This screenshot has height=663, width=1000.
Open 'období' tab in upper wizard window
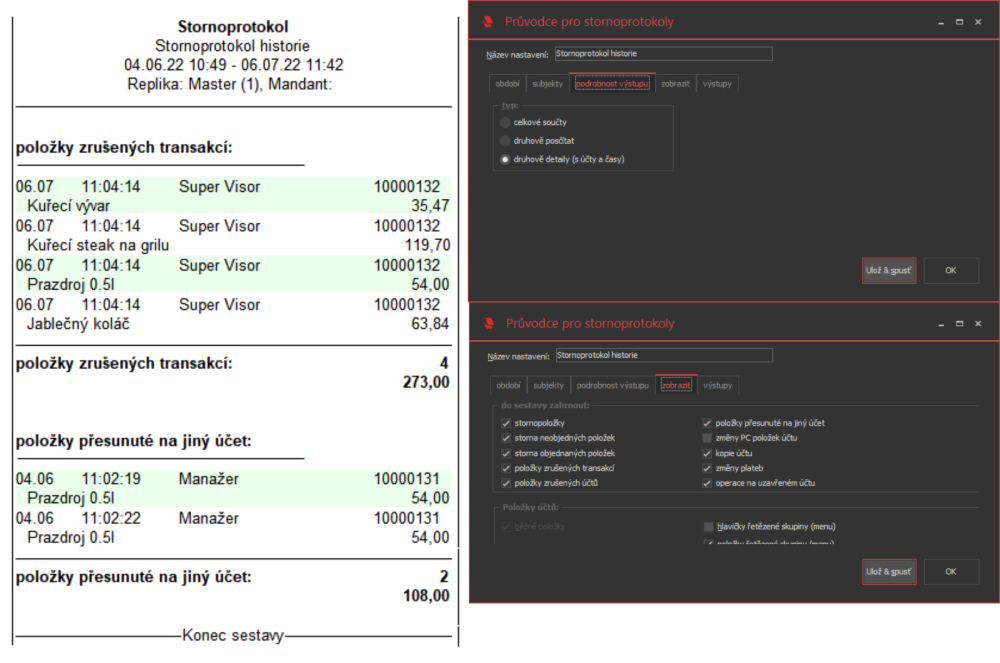[x=507, y=84]
